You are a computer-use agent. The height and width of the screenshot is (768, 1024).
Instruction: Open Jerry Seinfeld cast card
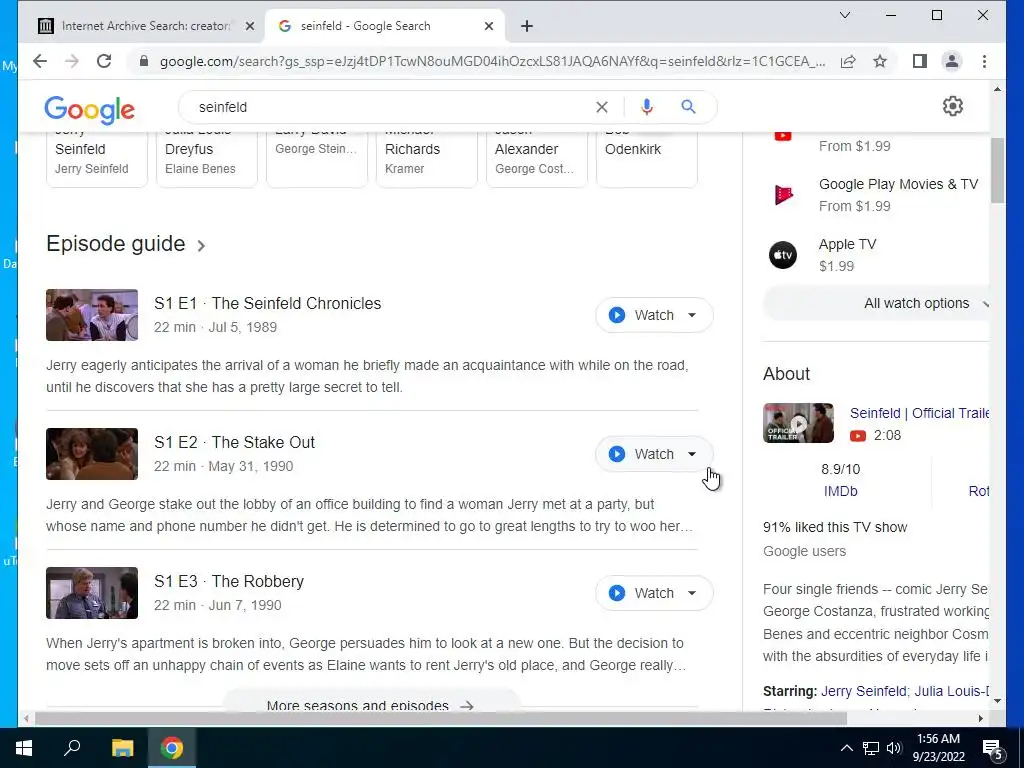[97, 159]
